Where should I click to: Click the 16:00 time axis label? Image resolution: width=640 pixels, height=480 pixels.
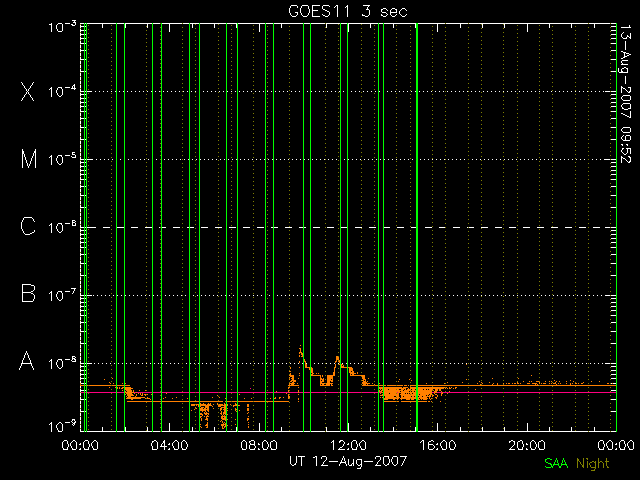pos(438,445)
